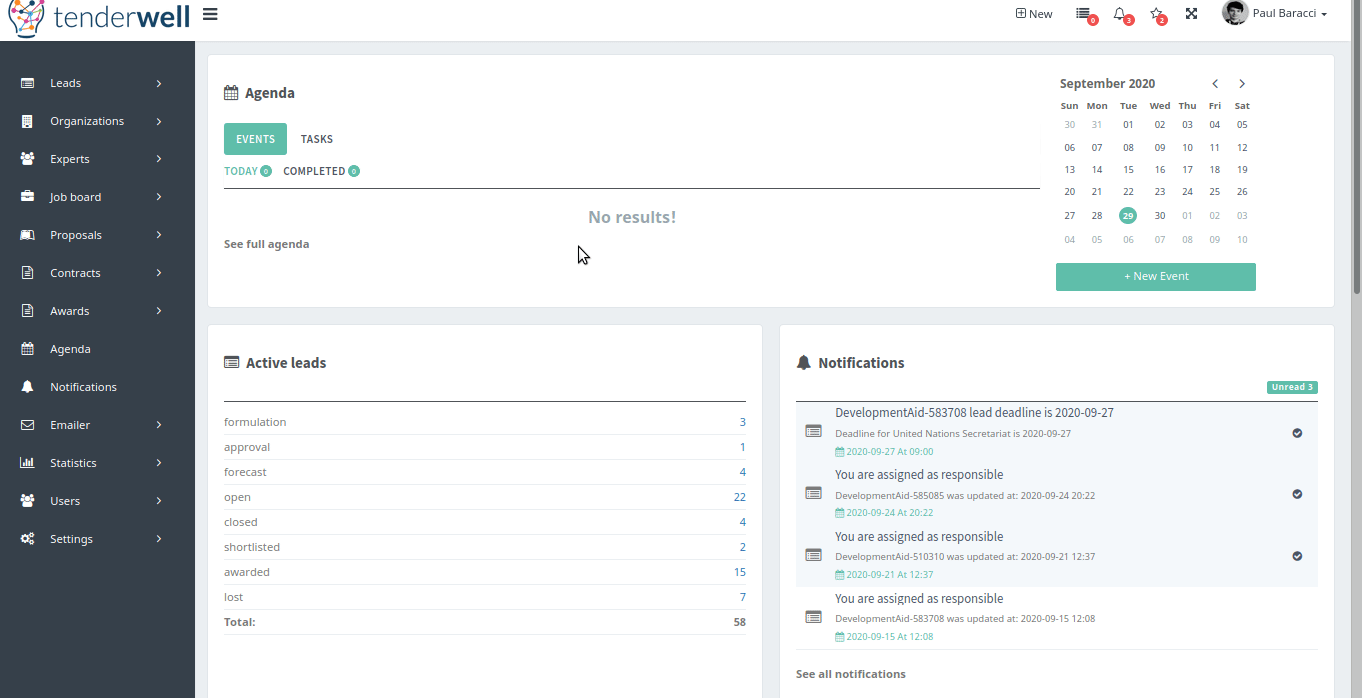The width and height of the screenshot is (1362, 698).
Task: Click the Statistics chart icon
Action: coord(28,463)
